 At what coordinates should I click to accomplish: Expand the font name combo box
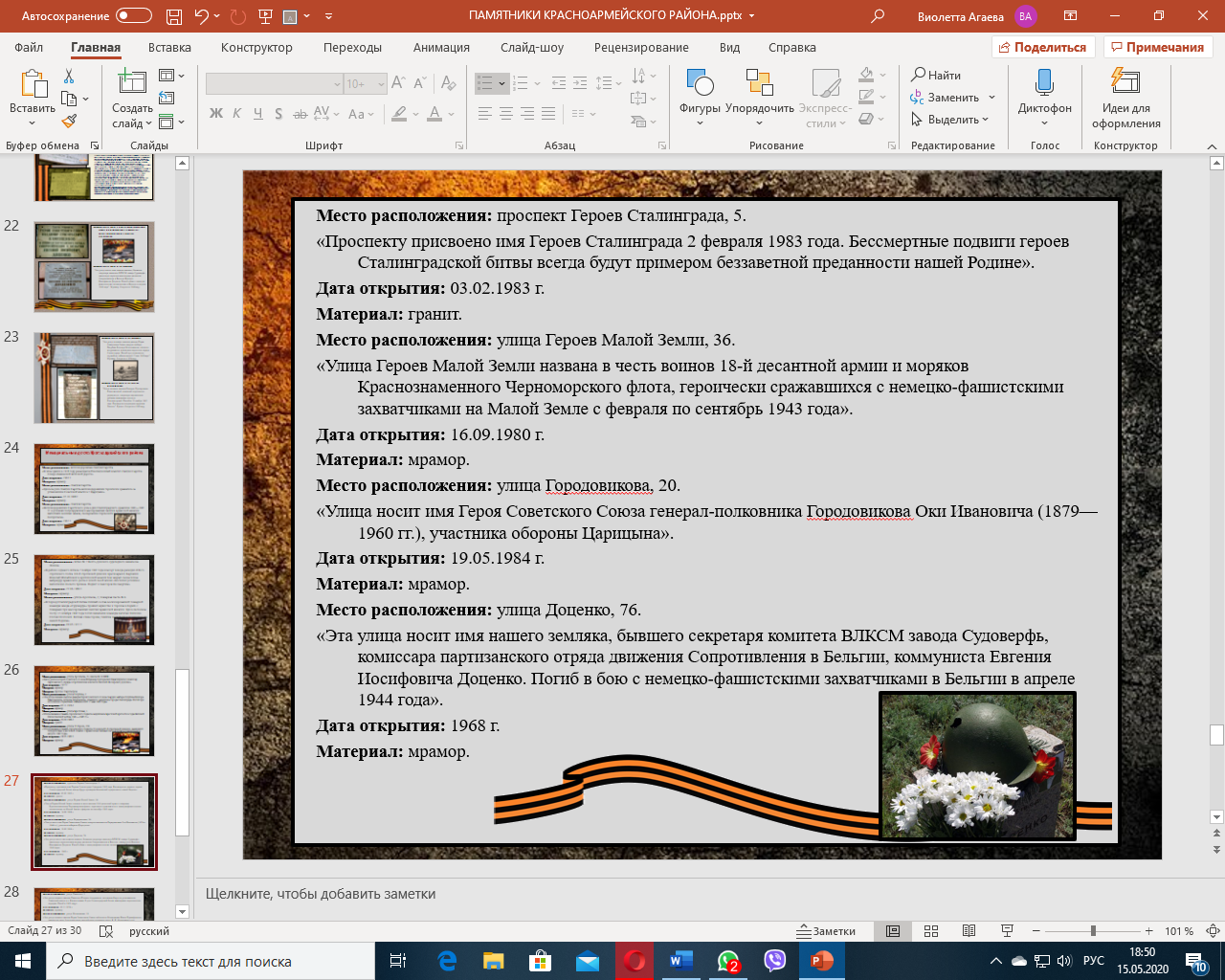pyautogui.click(x=337, y=84)
